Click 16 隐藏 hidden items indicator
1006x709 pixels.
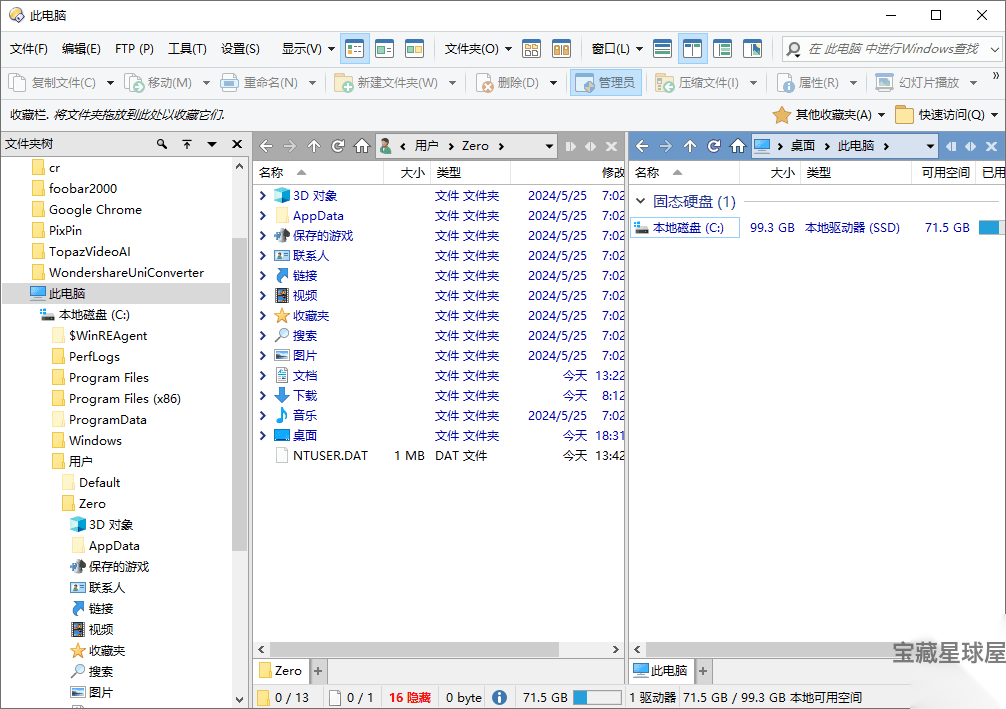click(x=410, y=697)
